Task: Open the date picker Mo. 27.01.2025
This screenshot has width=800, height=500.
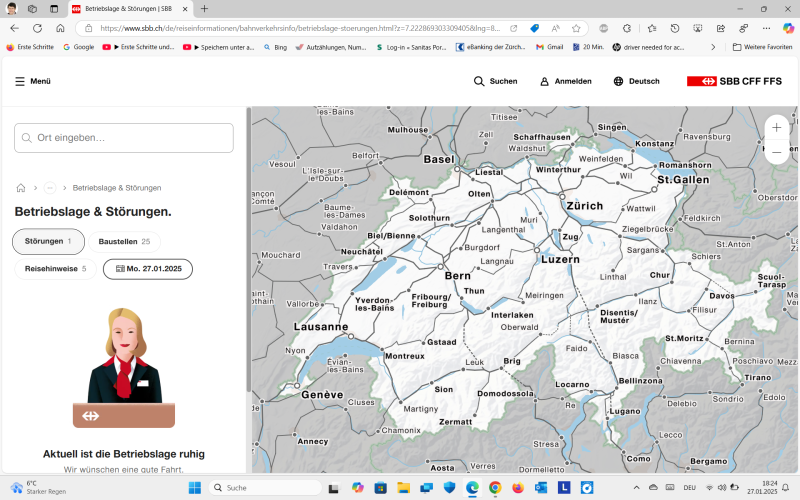Action: pyautogui.click(x=148, y=269)
